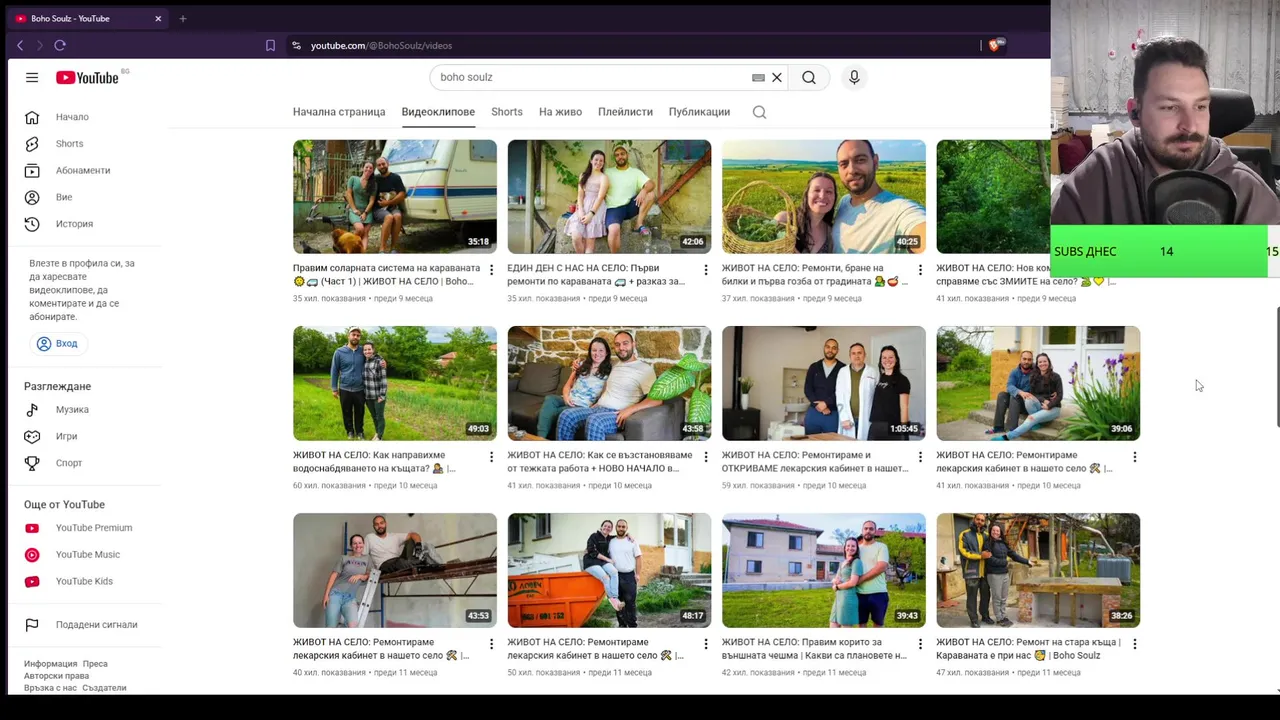Open the Абонаменти subscriptions icon
The image size is (1280, 720).
(x=32, y=170)
